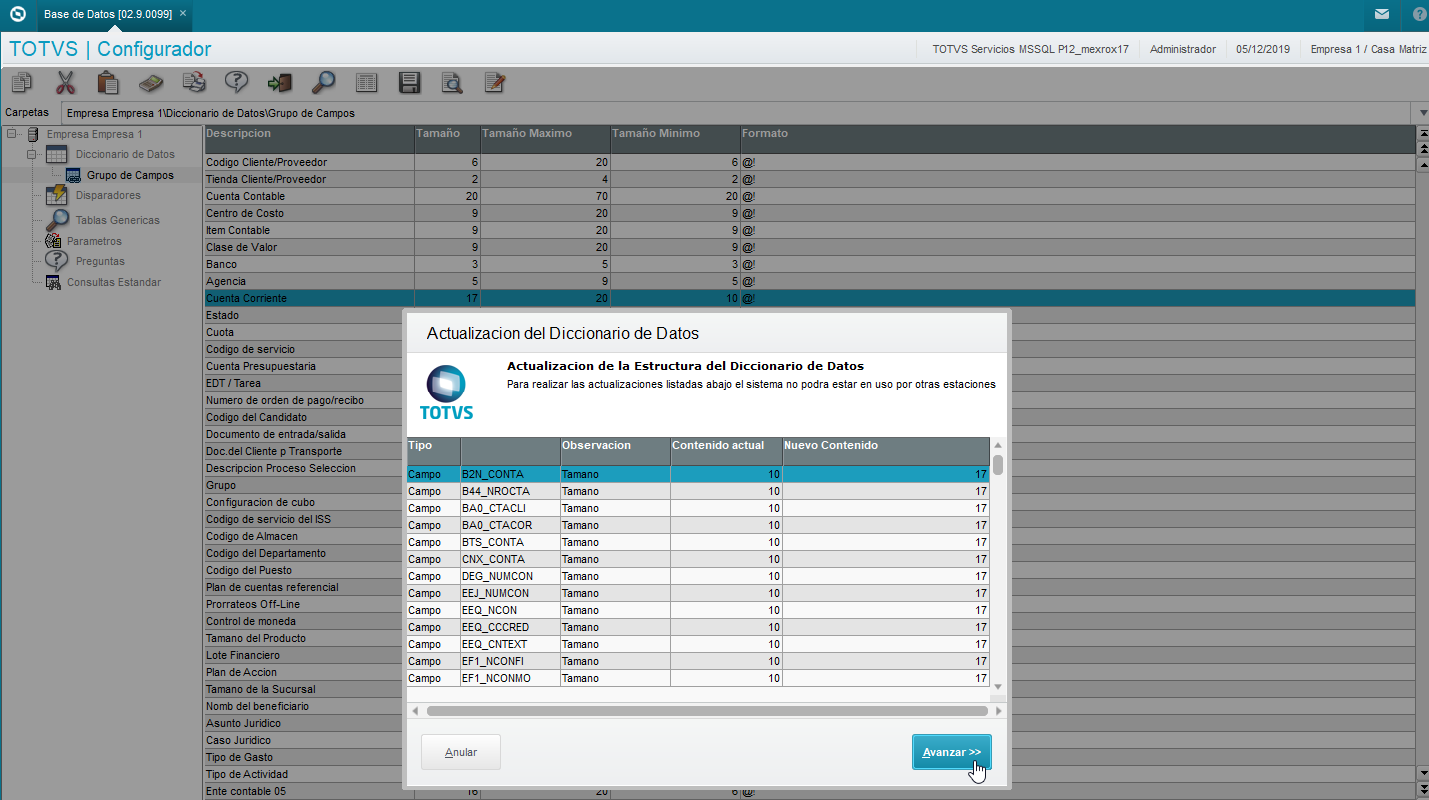Viewport: 1429px width, 800px height.
Task: Click the Carpetas path field
Action: click(x=738, y=113)
